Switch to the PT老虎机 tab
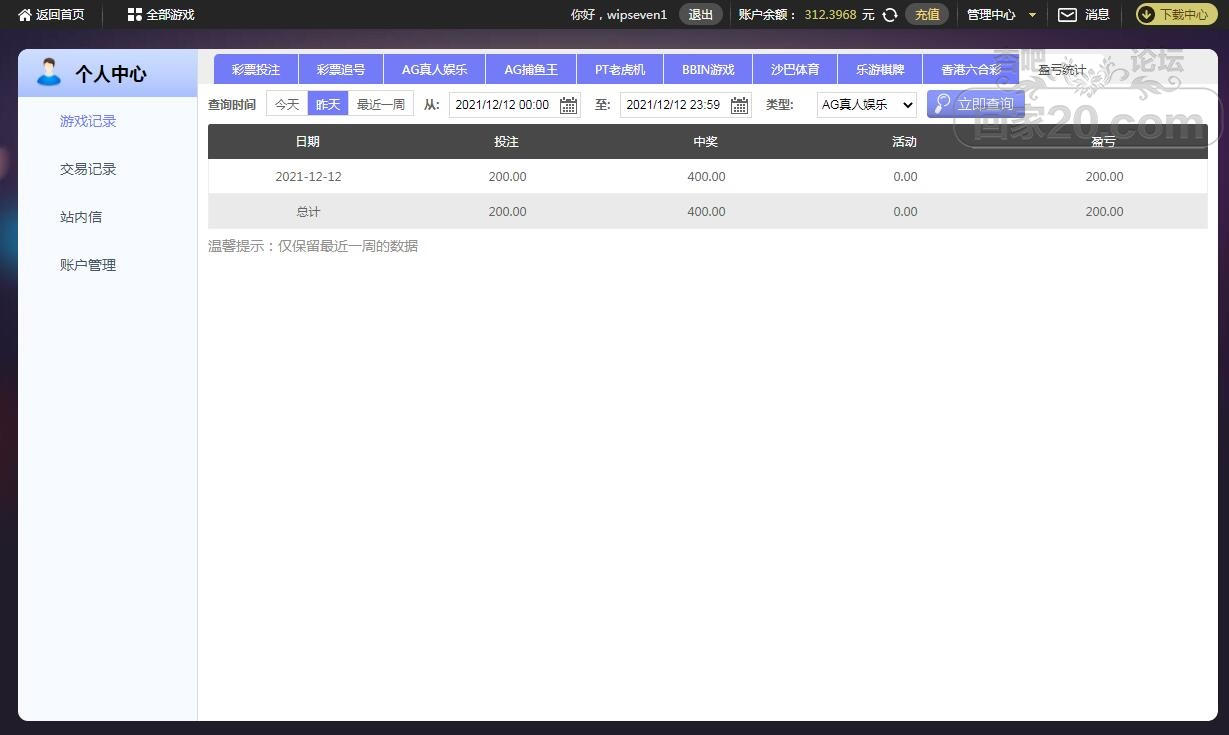The image size is (1229, 735). point(620,69)
